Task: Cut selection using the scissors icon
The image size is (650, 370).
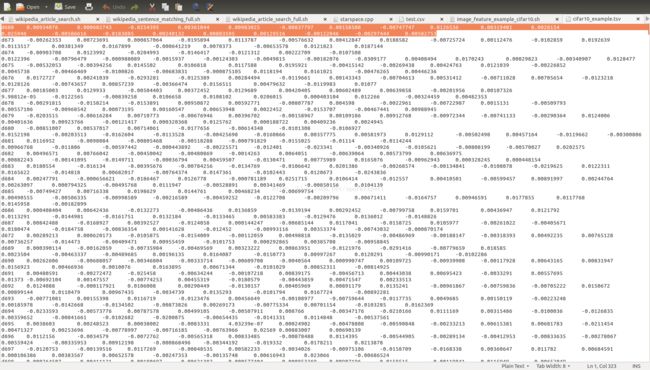Action: tap(152, 7)
